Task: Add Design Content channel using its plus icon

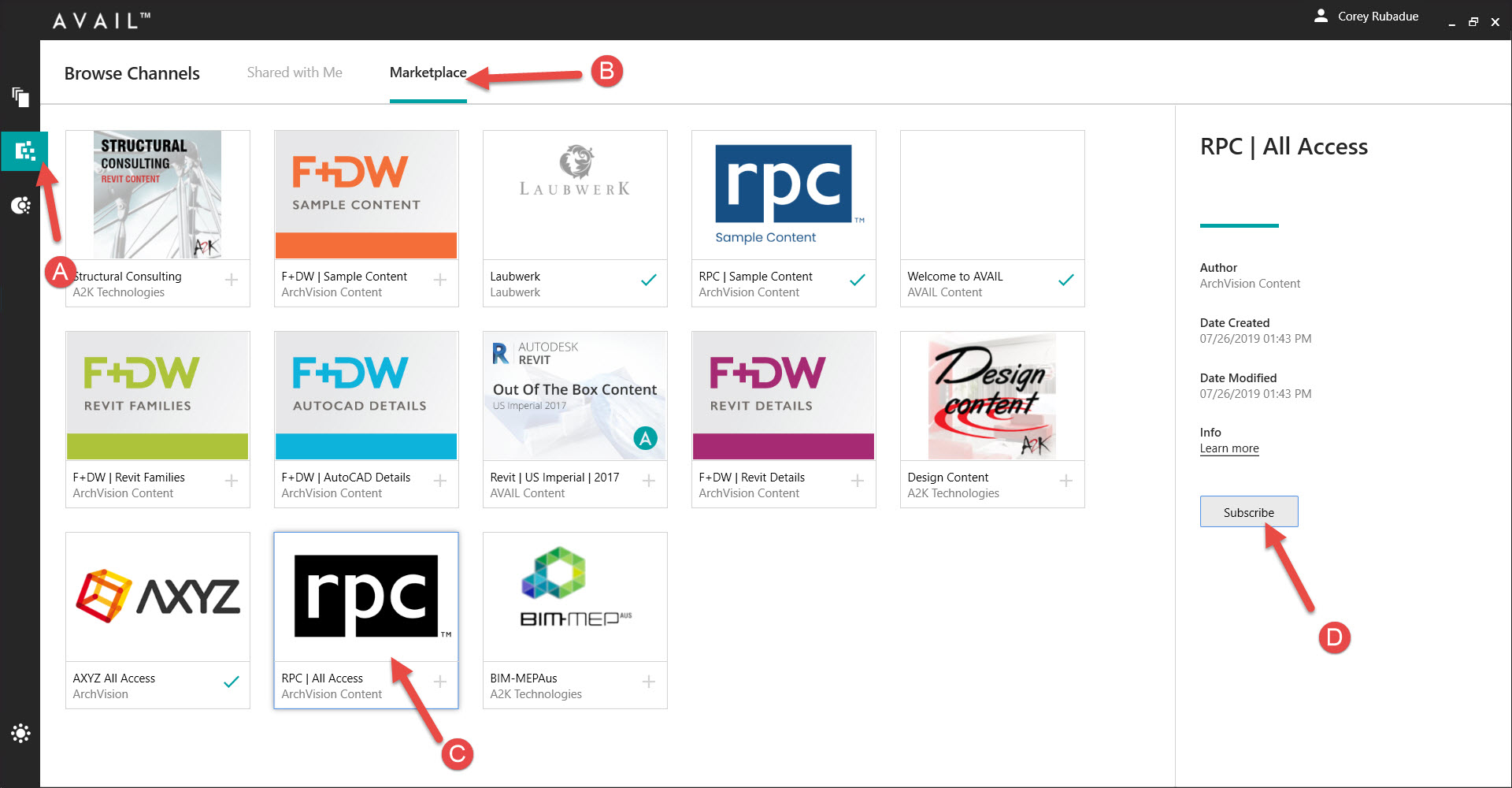Action: (1066, 481)
